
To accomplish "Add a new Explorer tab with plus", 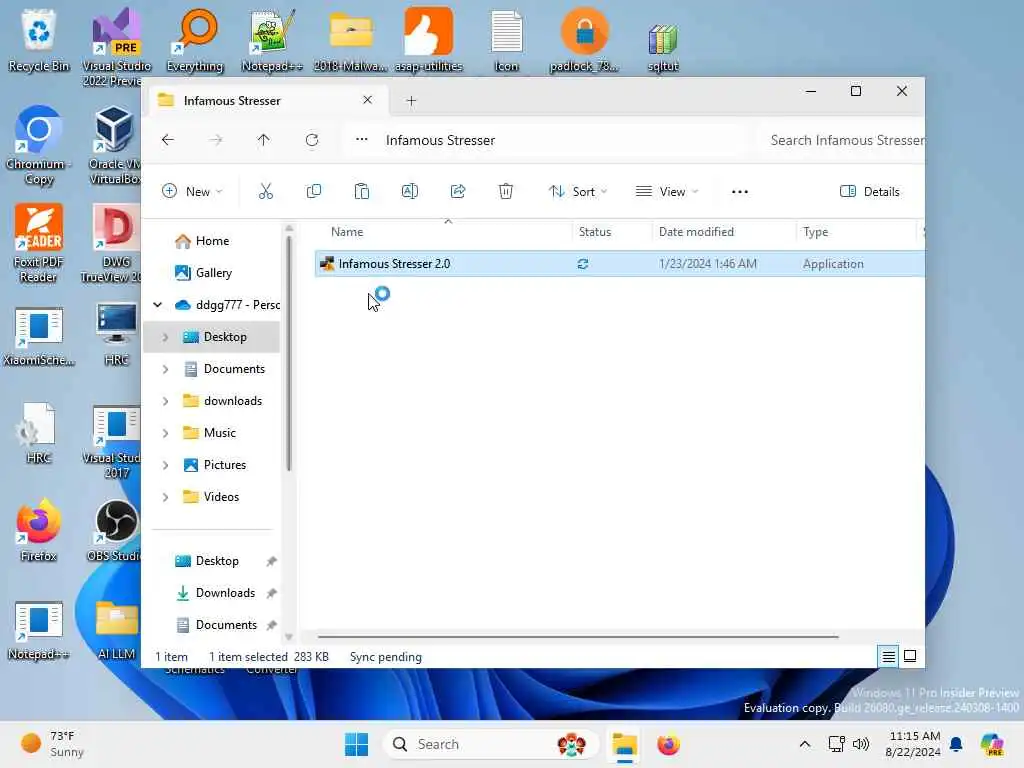I will [x=411, y=101].
